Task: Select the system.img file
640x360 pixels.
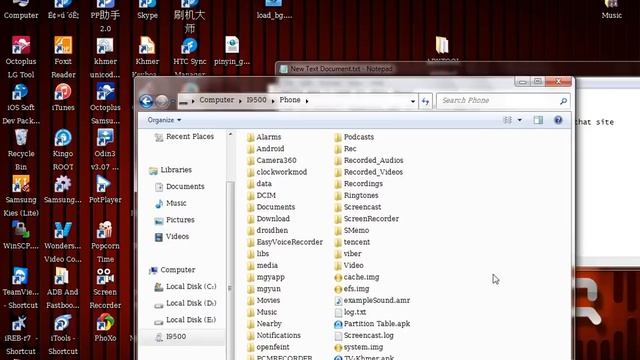Action: (x=359, y=347)
